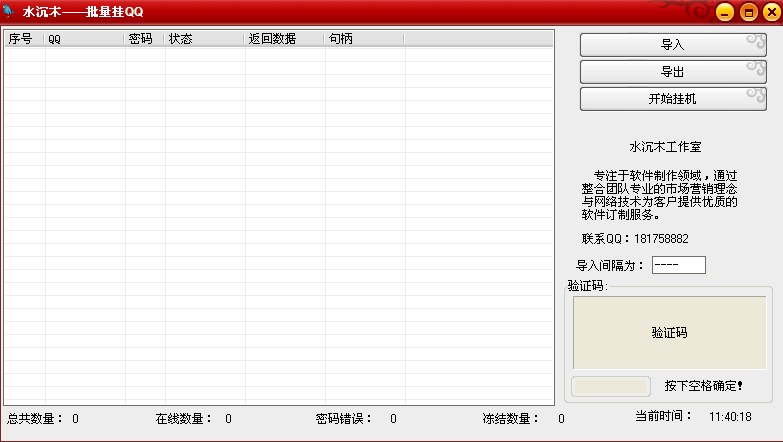The image size is (783, 442).
Task: Click the 密码 column header
Action: (144, 39)
